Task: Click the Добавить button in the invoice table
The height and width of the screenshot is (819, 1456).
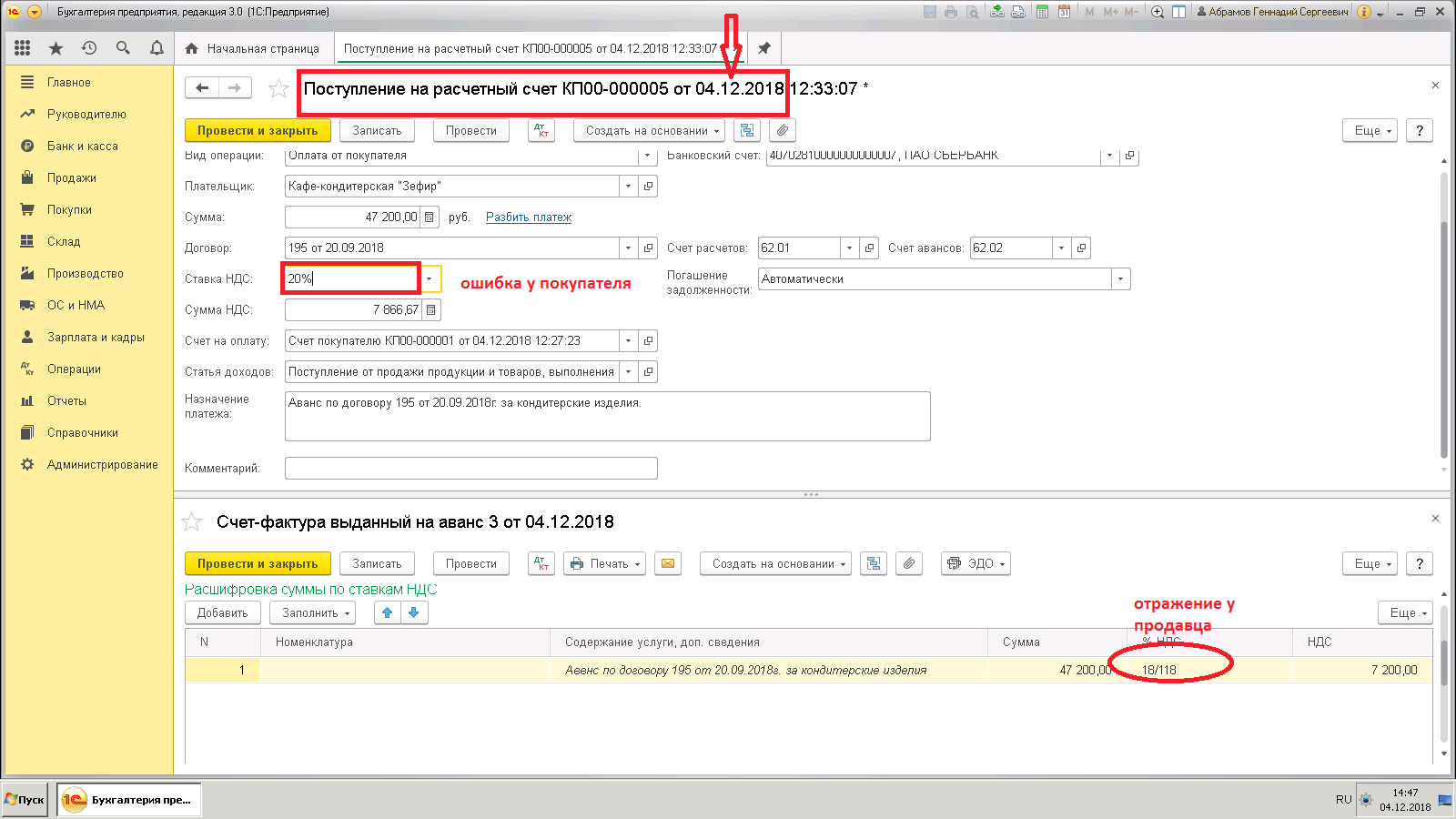Action: 223,612
